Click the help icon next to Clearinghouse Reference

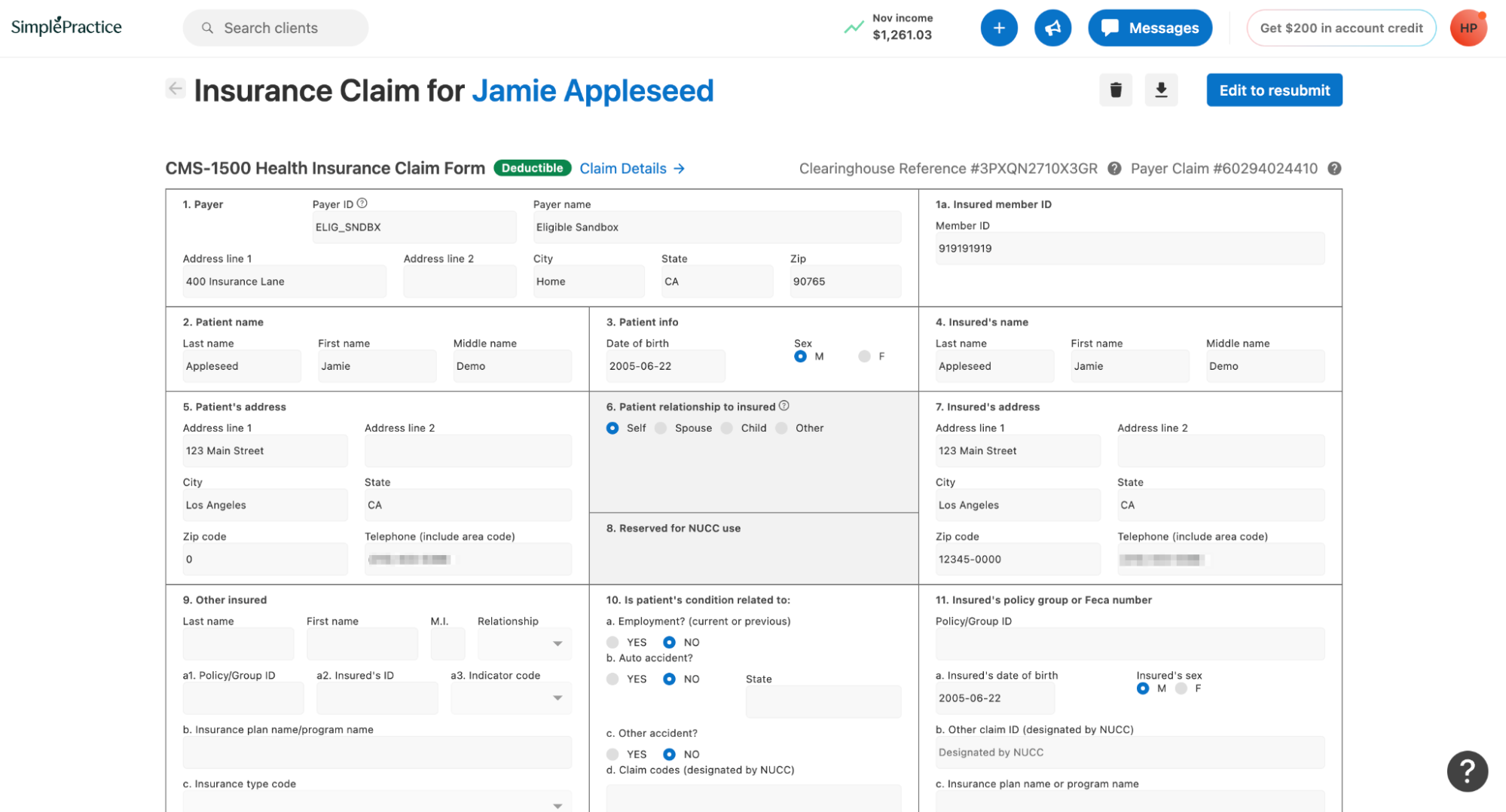tap(1114, 169)
